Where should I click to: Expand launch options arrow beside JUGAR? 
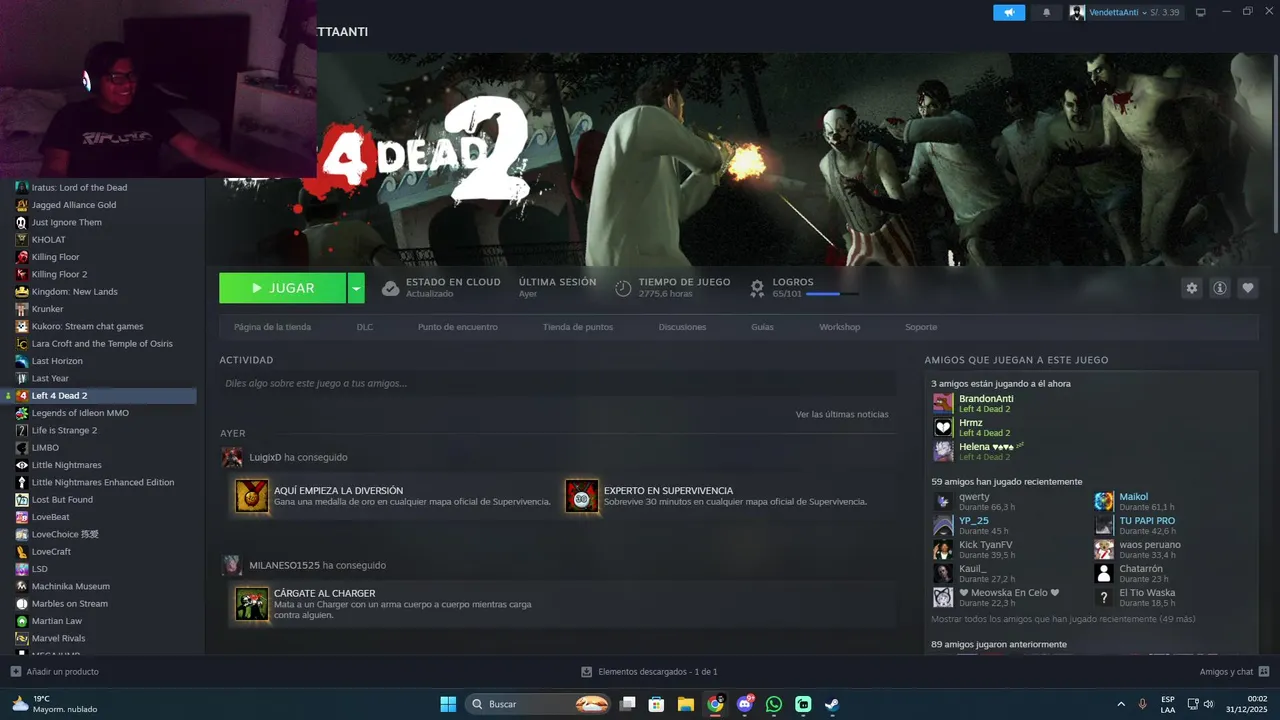coord(356,288)
